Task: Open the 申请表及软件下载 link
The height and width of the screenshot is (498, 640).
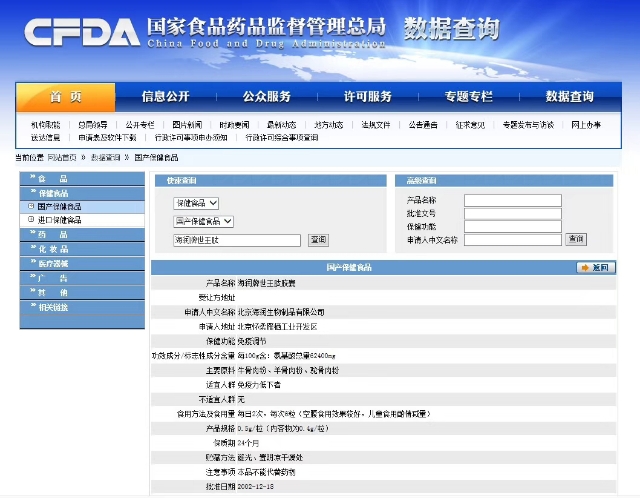Action: [107, 138]
